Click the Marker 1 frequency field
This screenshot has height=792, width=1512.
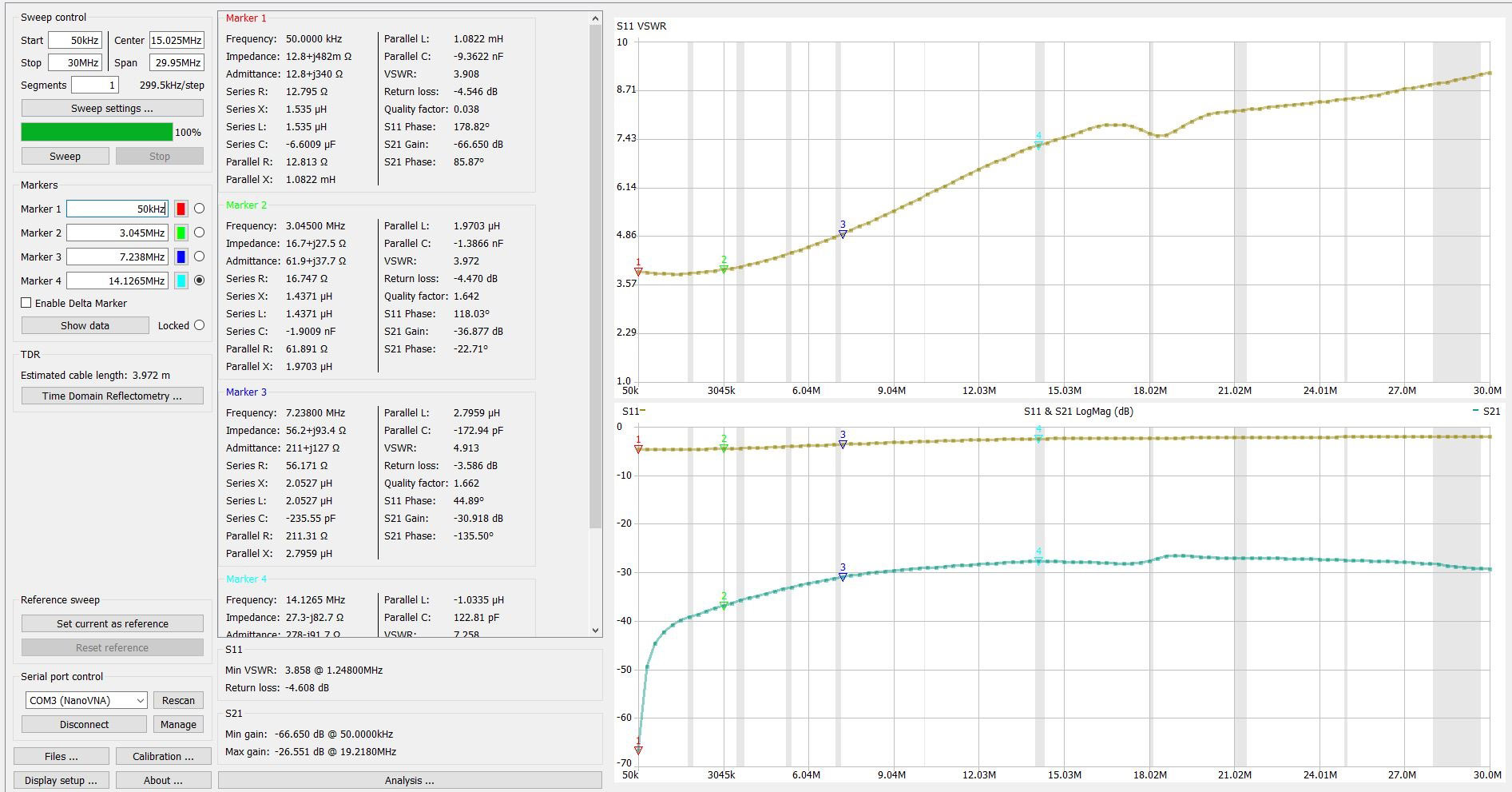(x=117, y=209)
